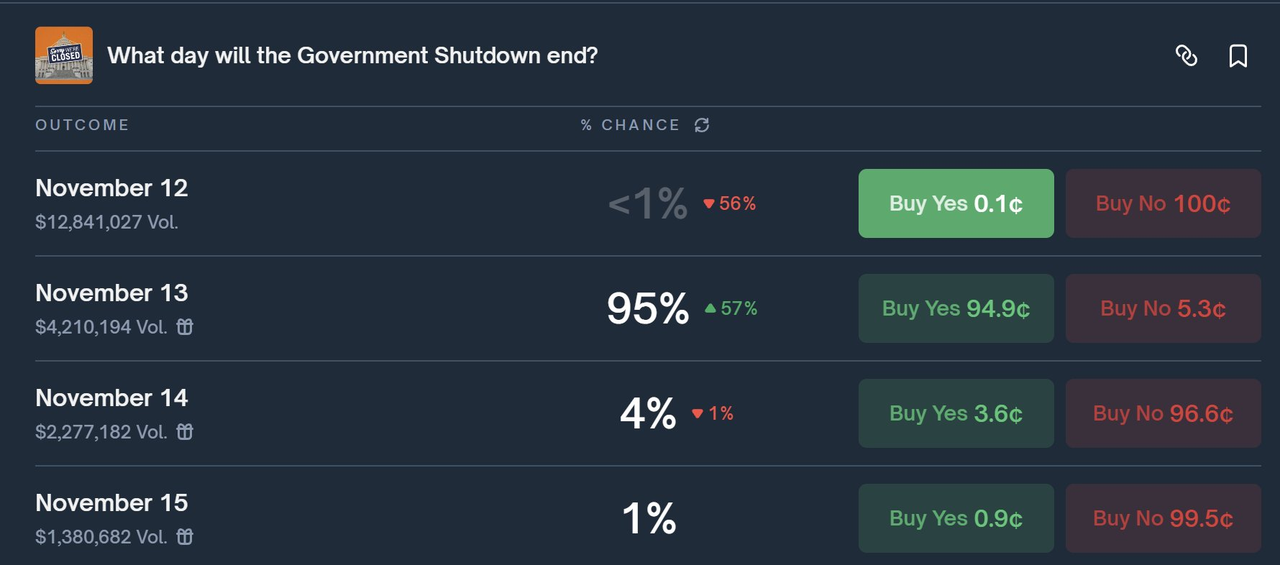Click the gift rewards icon for November 13
The width and height of the screenshot is (1280, 565).
point(185,327)
